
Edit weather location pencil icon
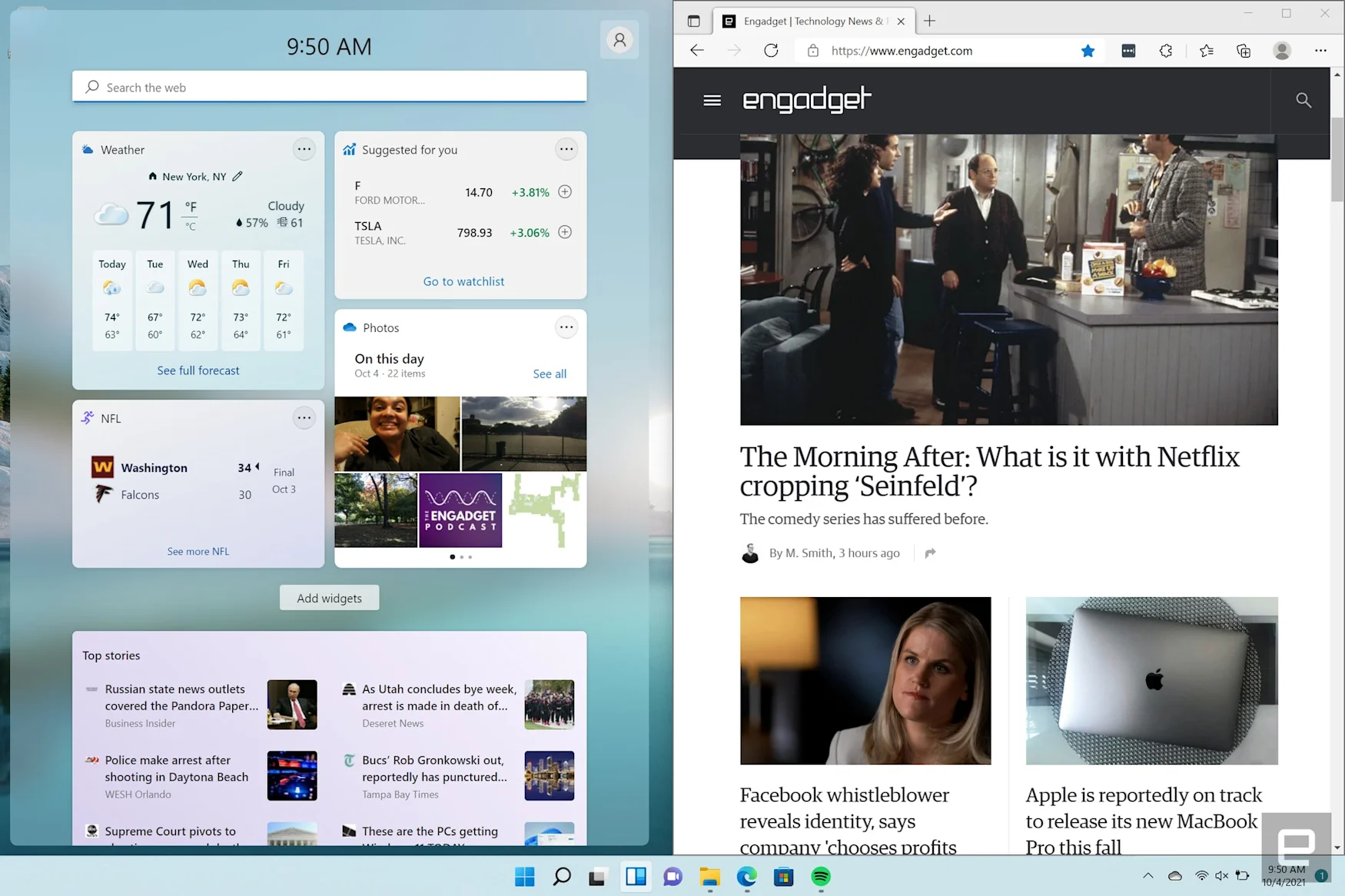click(x=237, y=177)
